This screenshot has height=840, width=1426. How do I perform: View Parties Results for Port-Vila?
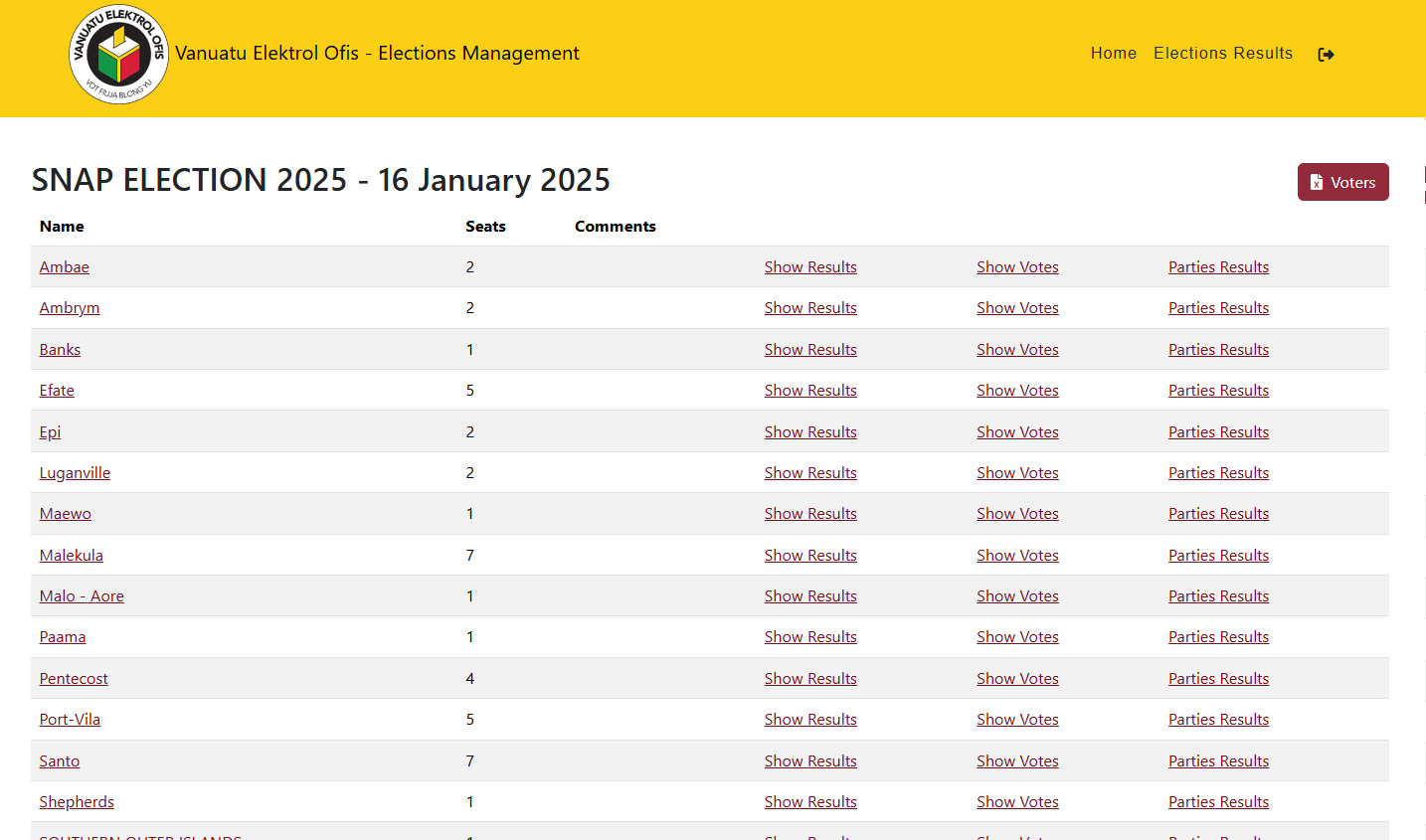click(x=1217, y=720)
